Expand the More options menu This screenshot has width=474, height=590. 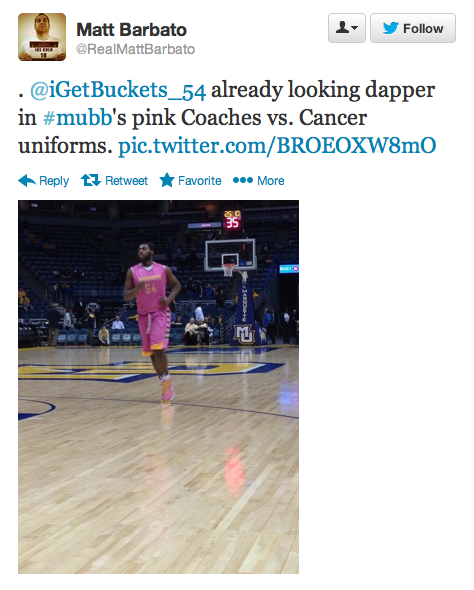(x=270, y=181)
